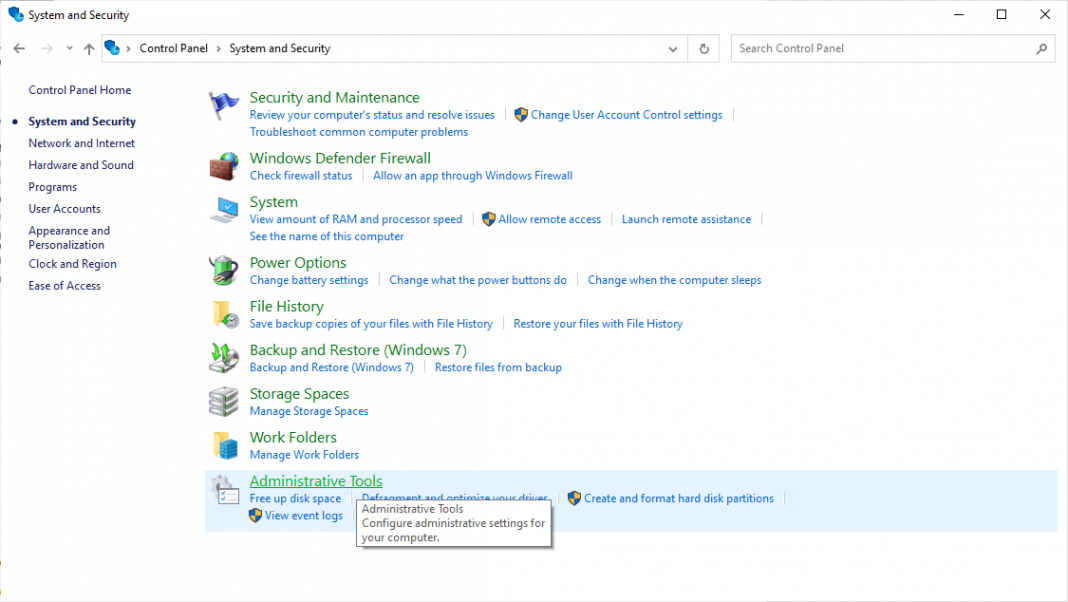The height and width of the screenshot is (602, 1068).
Task: Click the Search Control Panel field
Action: click(885, 48)
